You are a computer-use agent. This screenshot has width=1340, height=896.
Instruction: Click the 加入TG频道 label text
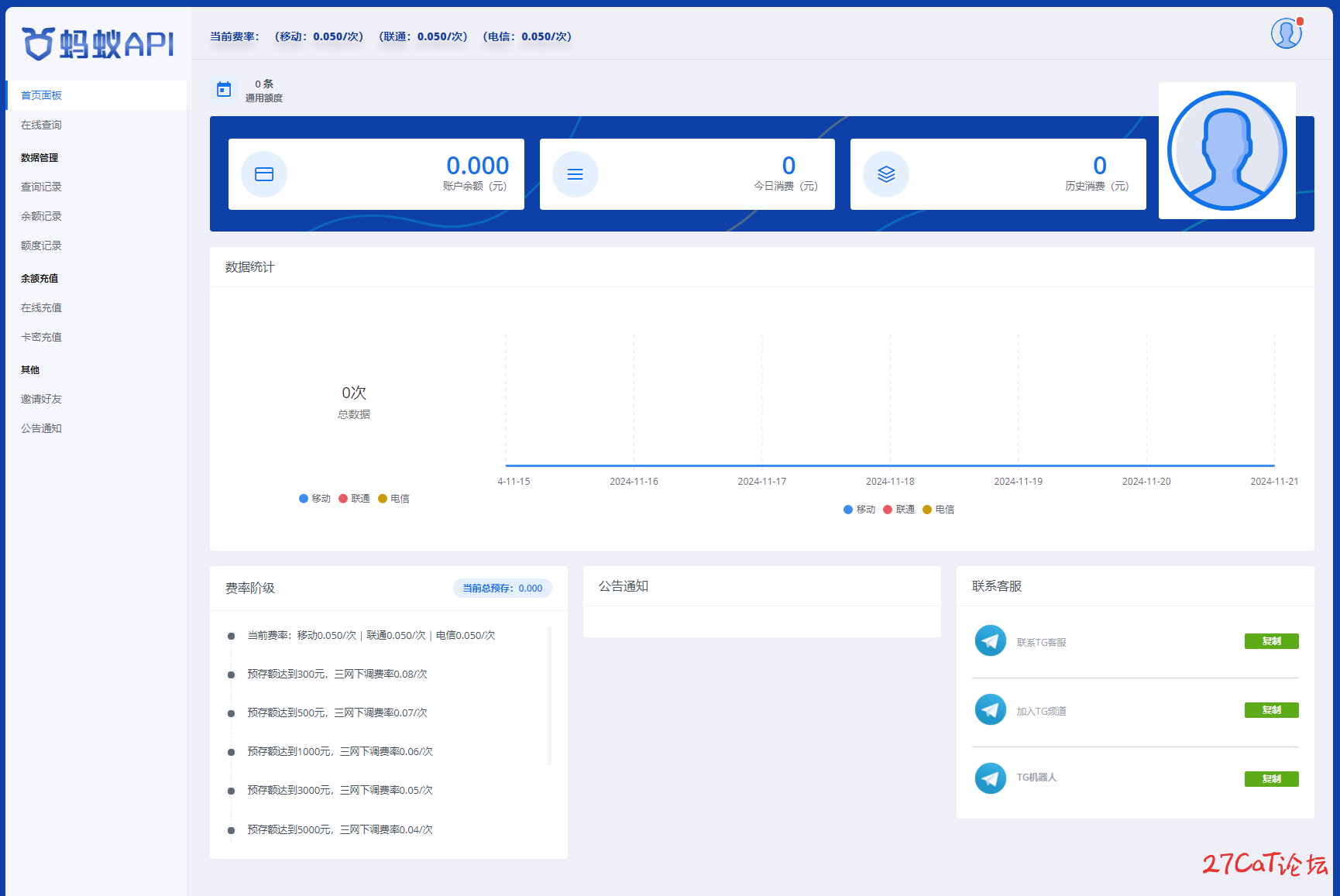pos(1041,712)
